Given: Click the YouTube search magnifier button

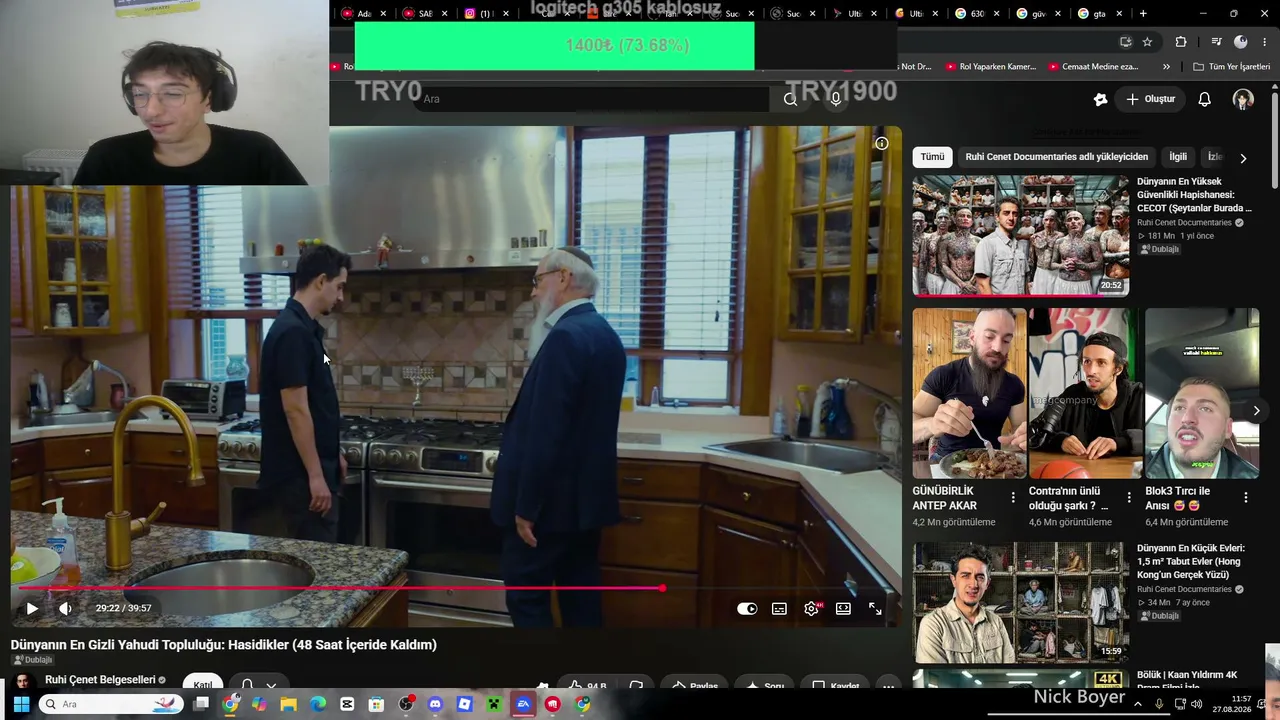Looking at the screenshot, I should 790,99.
